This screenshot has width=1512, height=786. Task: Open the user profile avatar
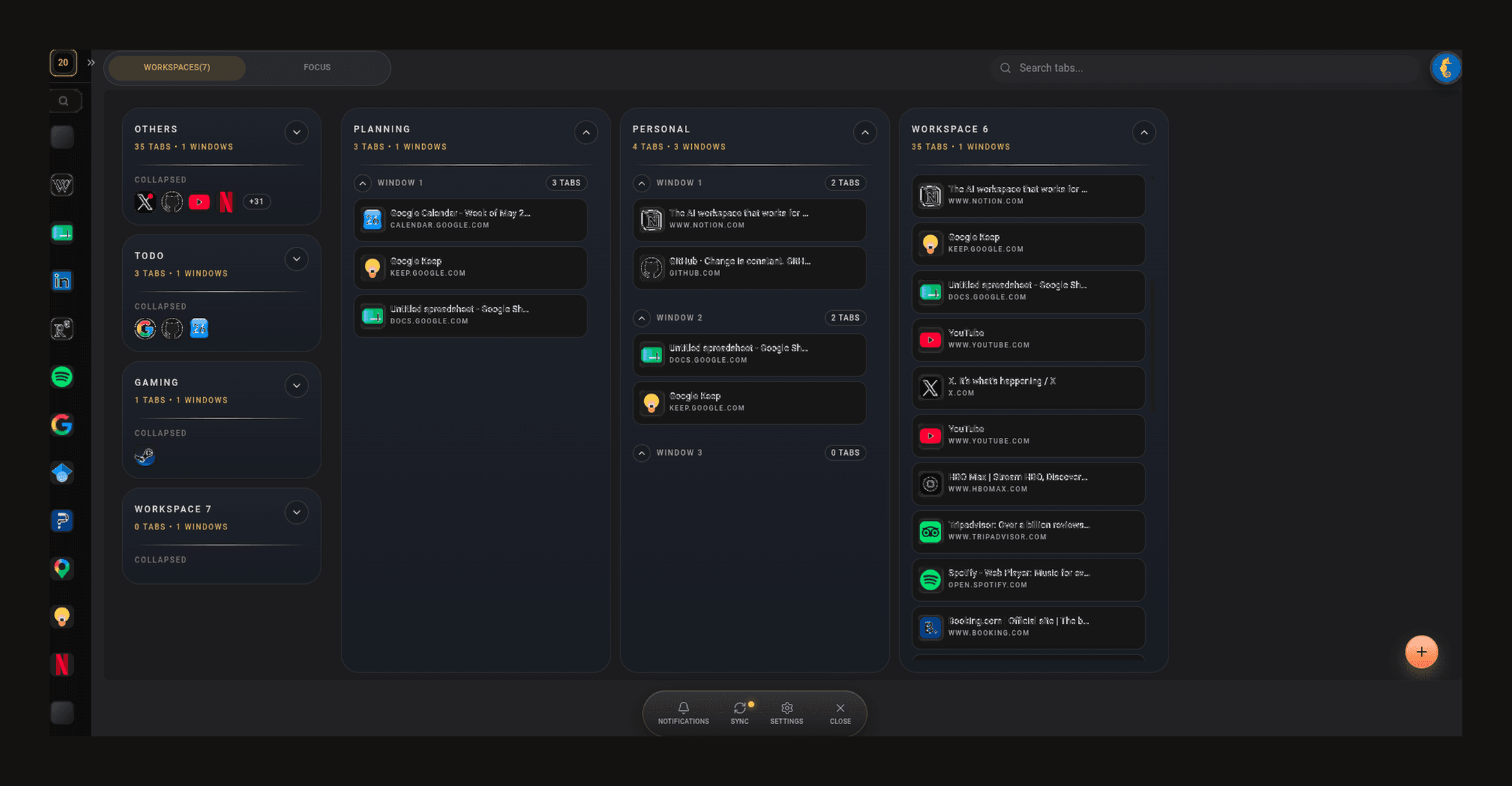[x=1446, y=68]
